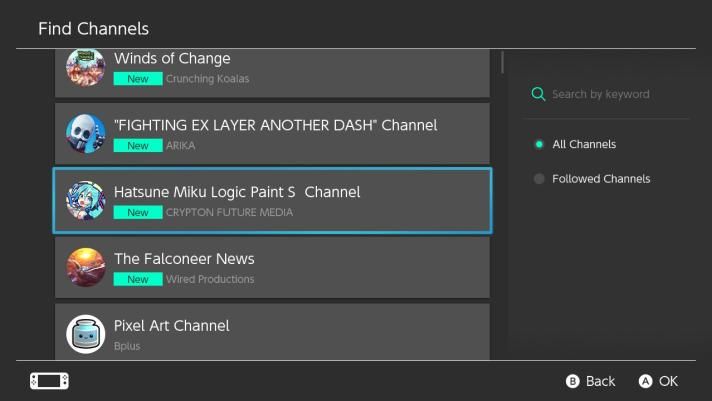712x401 pixels.
Task: Click the Hatsune Miku channel avatar icon
Action: tap(86, 201)
